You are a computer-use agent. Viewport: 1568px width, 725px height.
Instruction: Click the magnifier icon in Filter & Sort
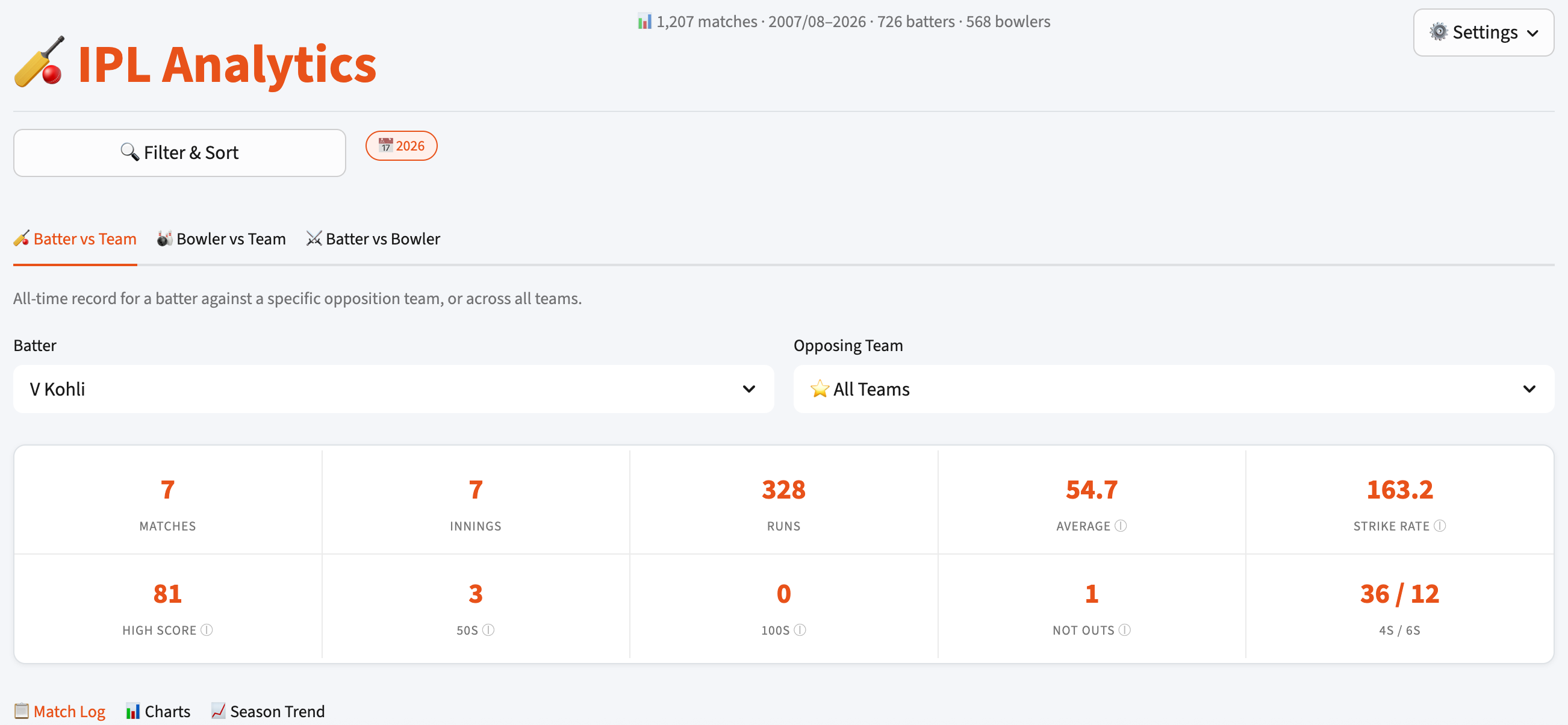[x=129, y=152]
